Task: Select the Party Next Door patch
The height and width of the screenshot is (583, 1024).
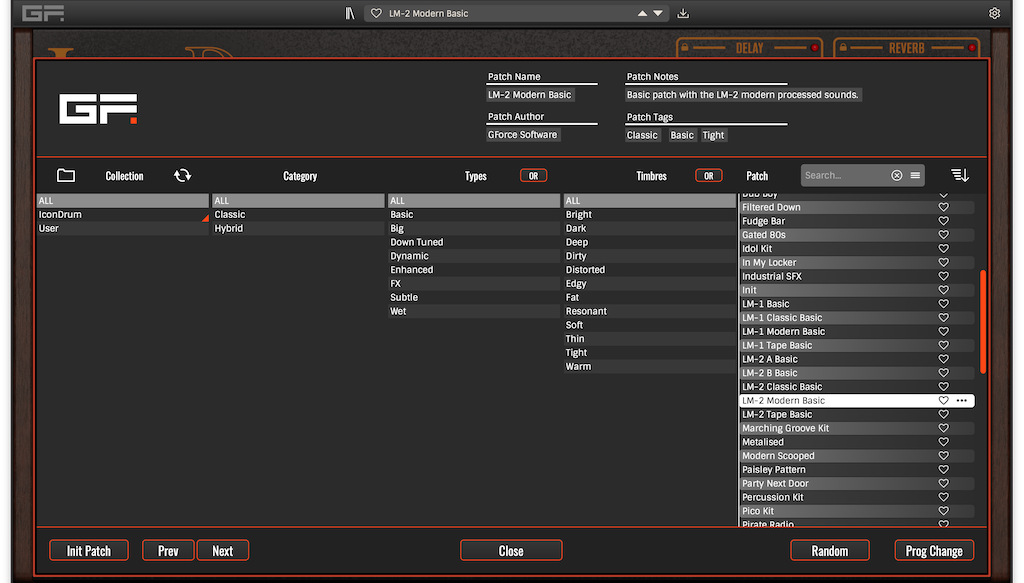Action: click(857, 484)
